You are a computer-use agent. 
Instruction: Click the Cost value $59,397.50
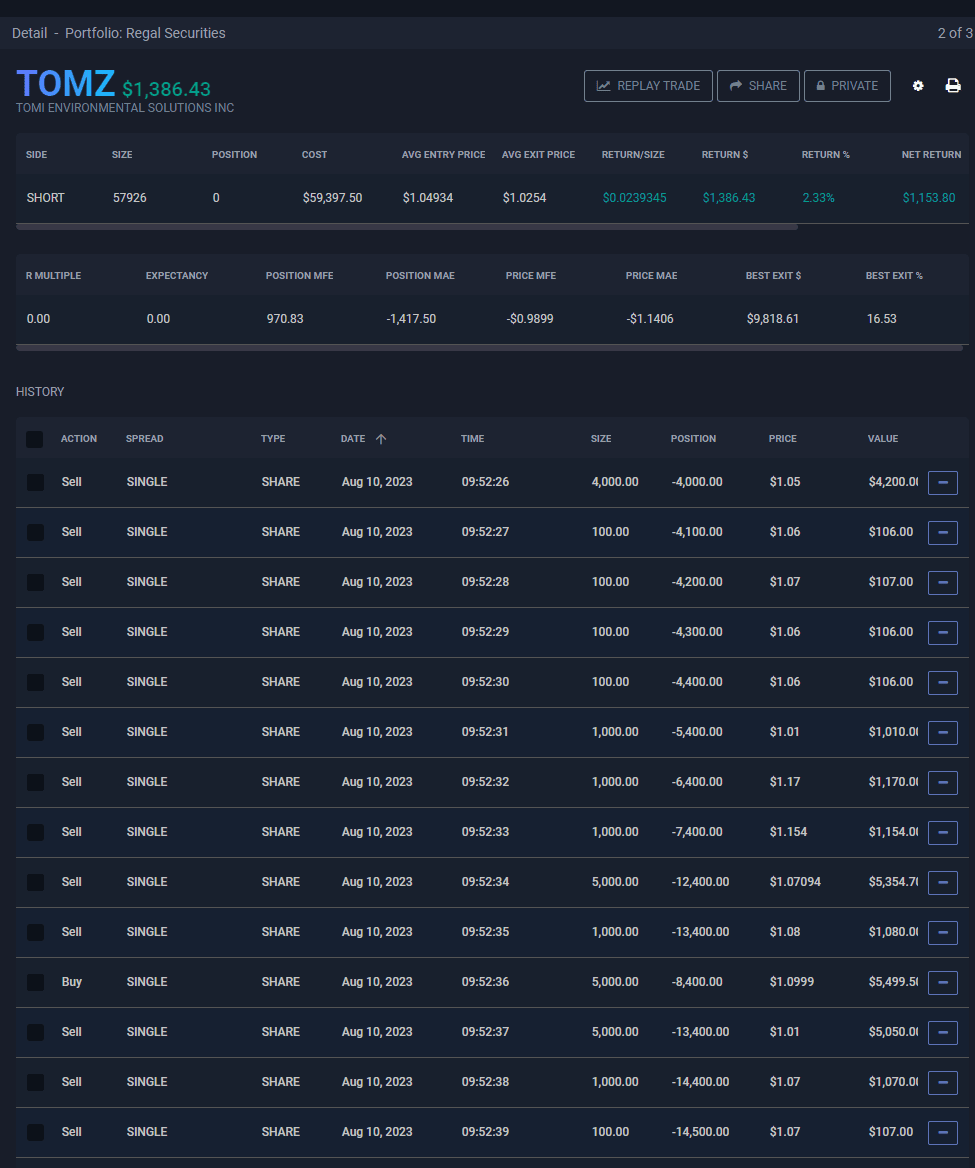pos(332,197)
